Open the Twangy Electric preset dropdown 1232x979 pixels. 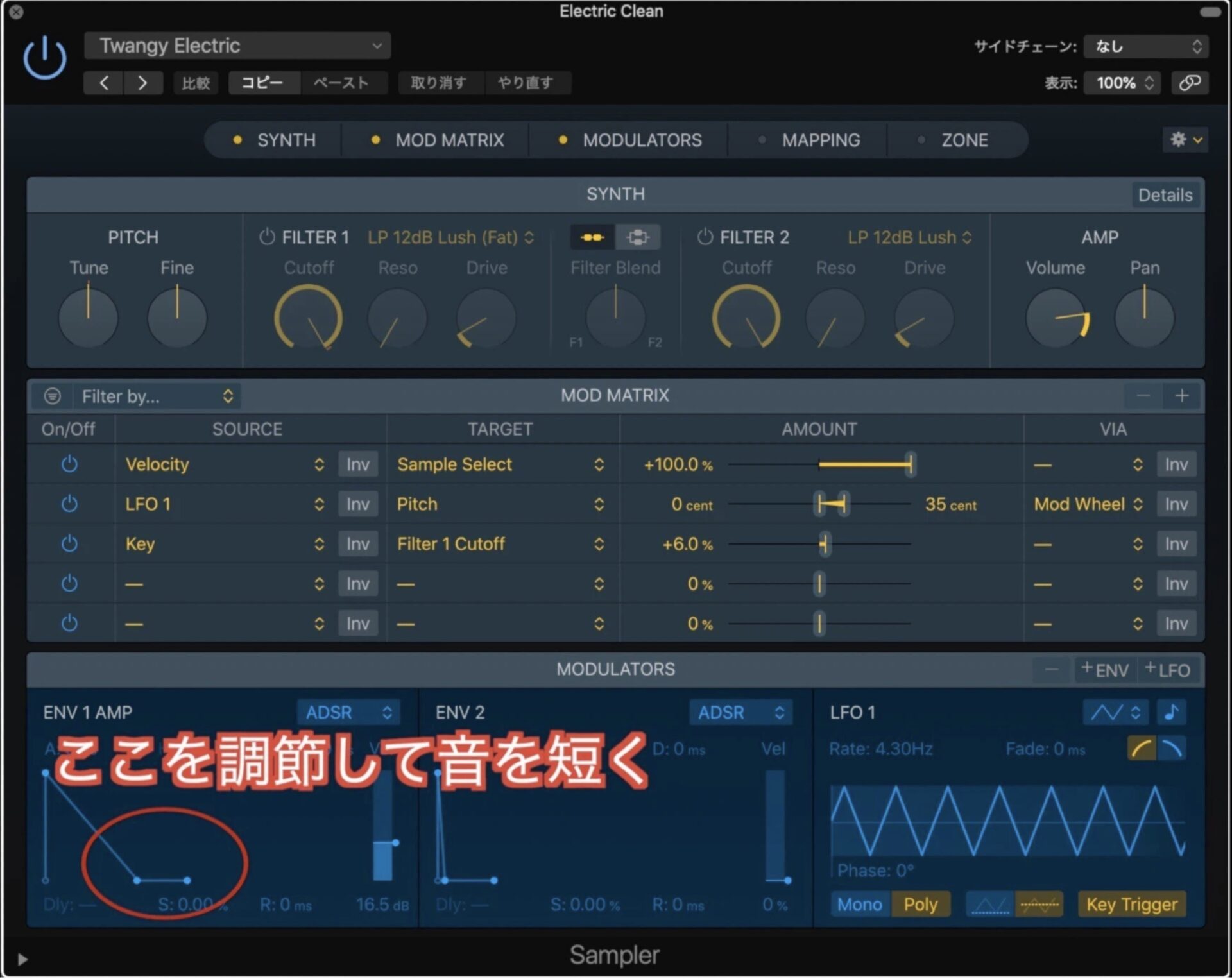236,46
